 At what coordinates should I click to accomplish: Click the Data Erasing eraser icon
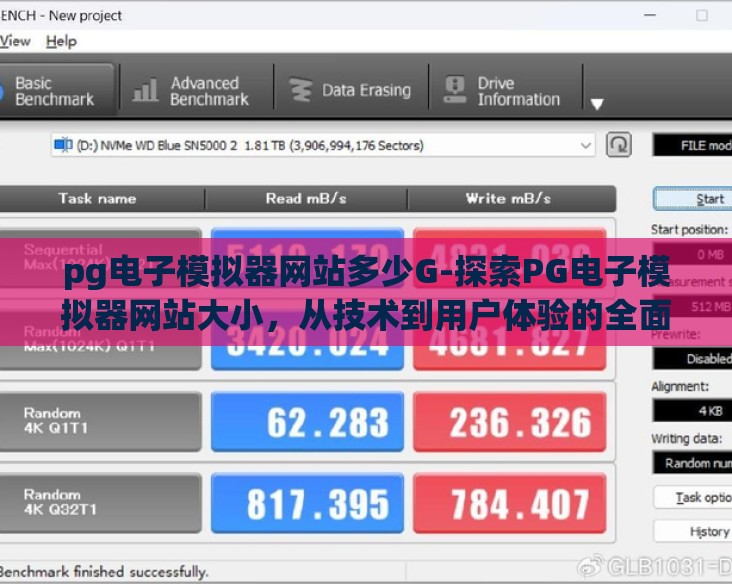click(x=301, y=89)
